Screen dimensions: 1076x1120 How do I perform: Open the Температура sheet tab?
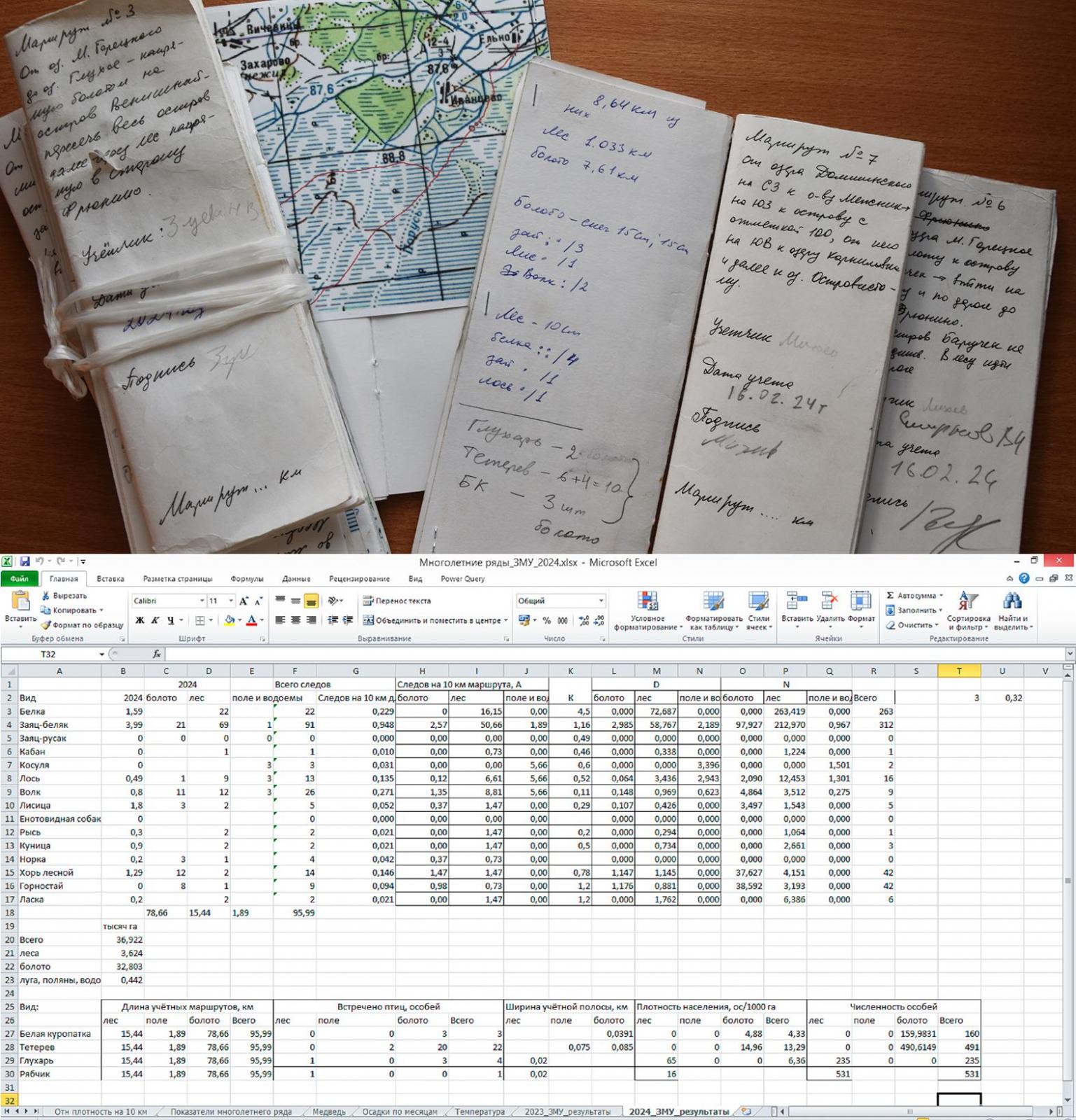point(480,1112)
